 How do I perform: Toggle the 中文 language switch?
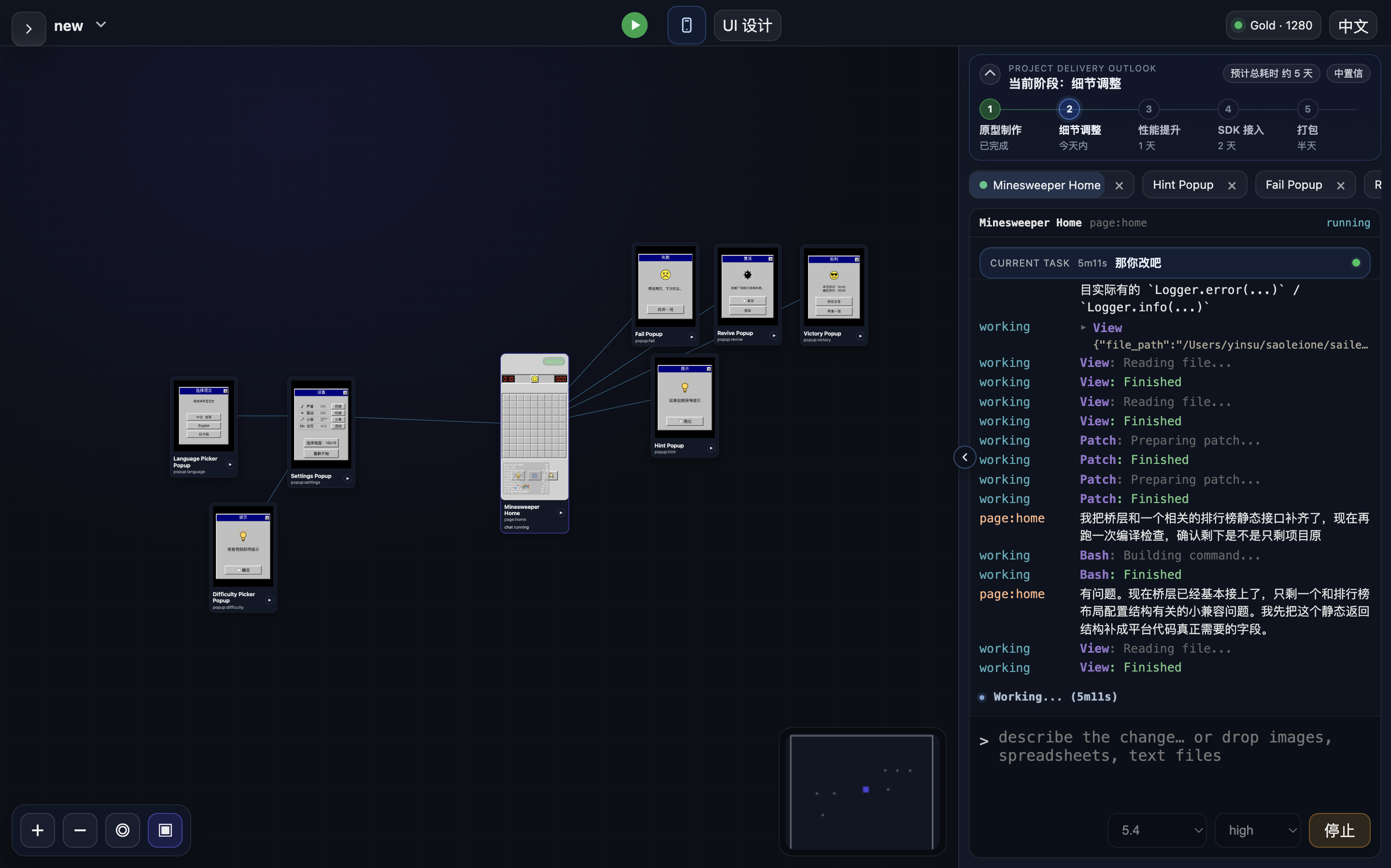point(1352,25)
